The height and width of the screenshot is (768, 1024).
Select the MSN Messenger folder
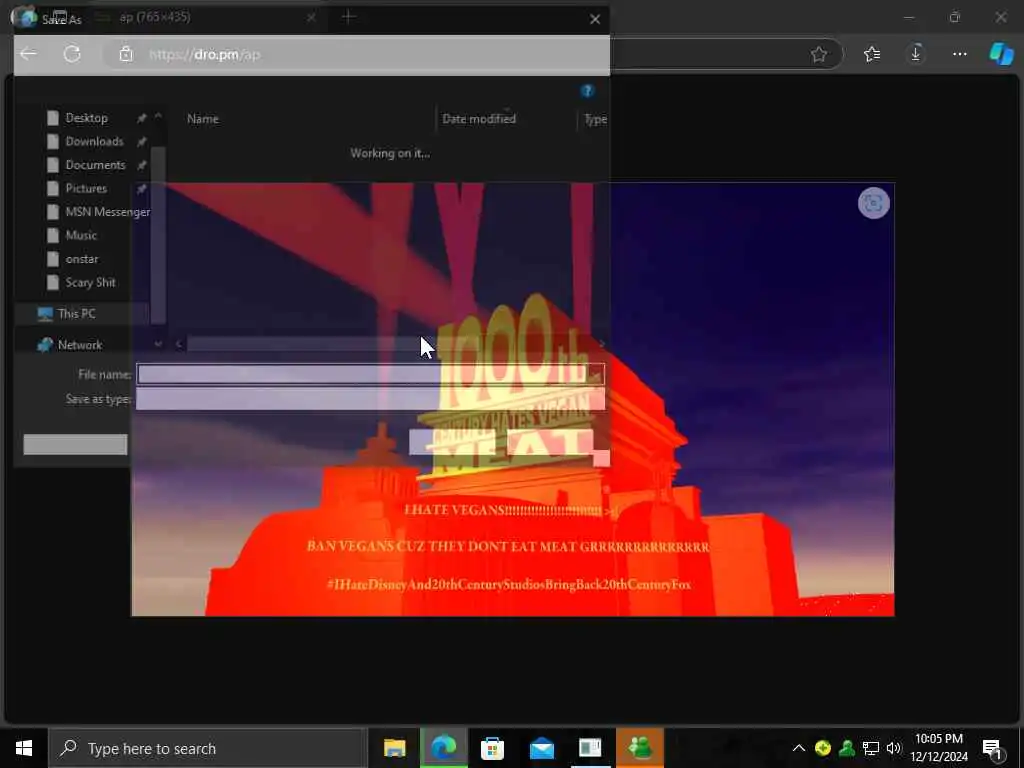coord(98,212)
